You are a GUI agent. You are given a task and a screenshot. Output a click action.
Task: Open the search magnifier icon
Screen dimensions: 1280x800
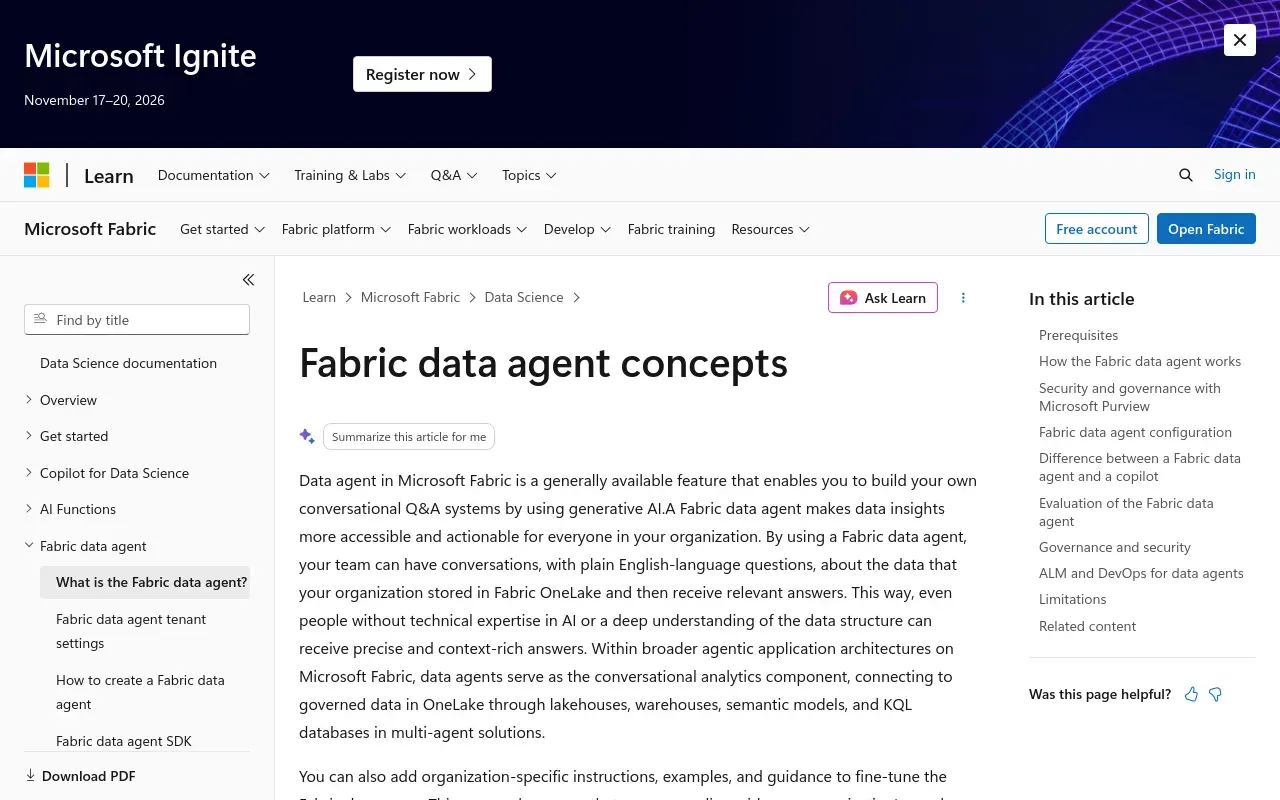(x=1186, y=175)
